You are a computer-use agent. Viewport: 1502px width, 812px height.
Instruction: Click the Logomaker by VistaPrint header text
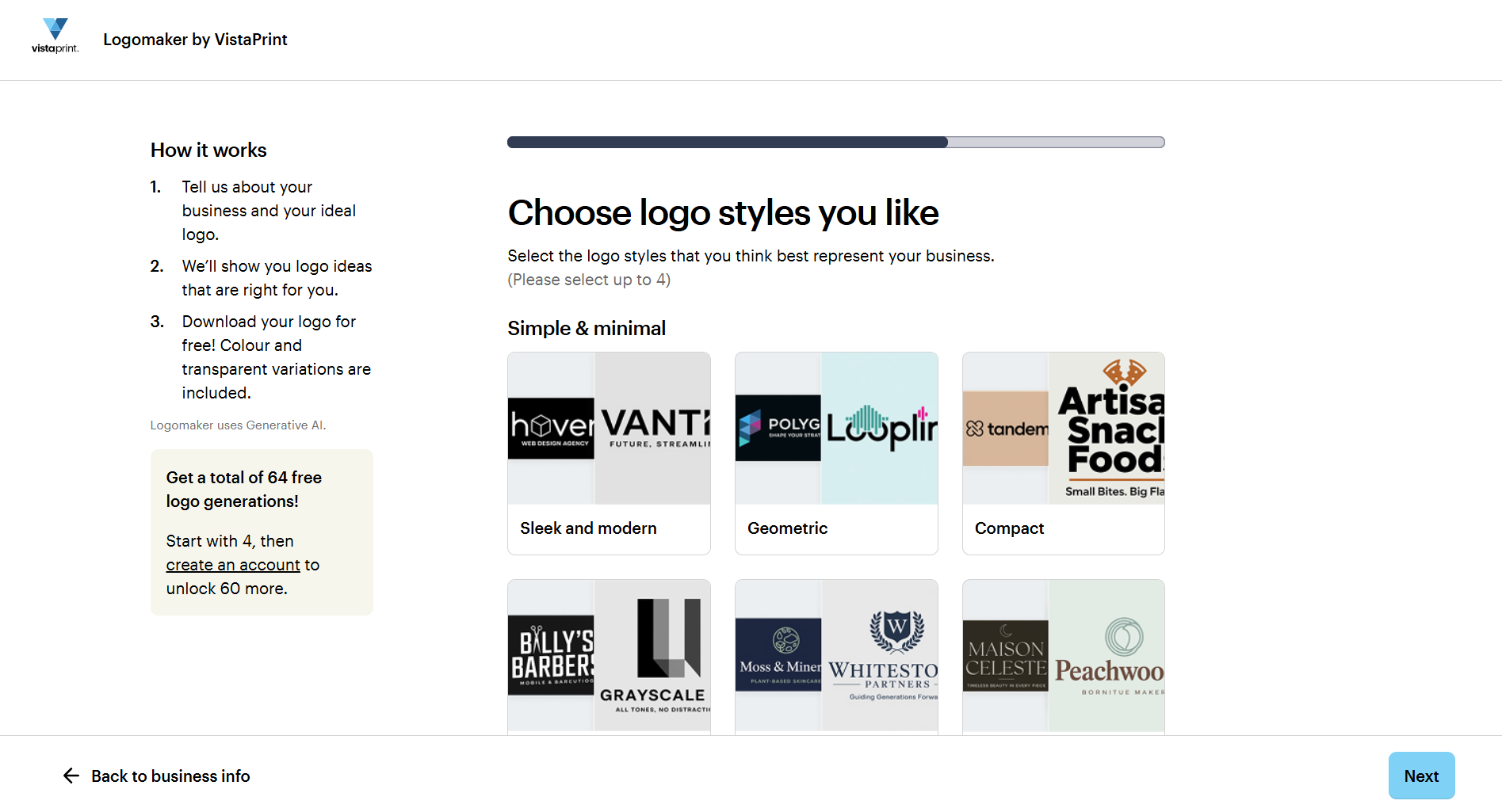coord(195,39)
